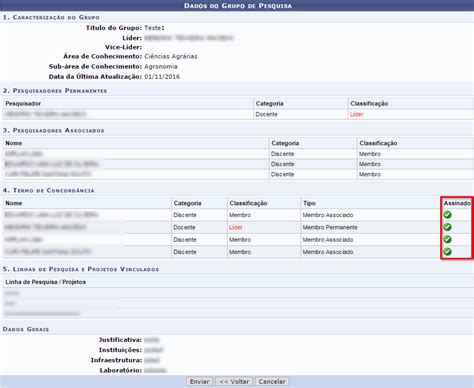The image size is (474, 388).
Task: Click the red Líder cell in Termo de Concordância
Action: tap(236, 227)
